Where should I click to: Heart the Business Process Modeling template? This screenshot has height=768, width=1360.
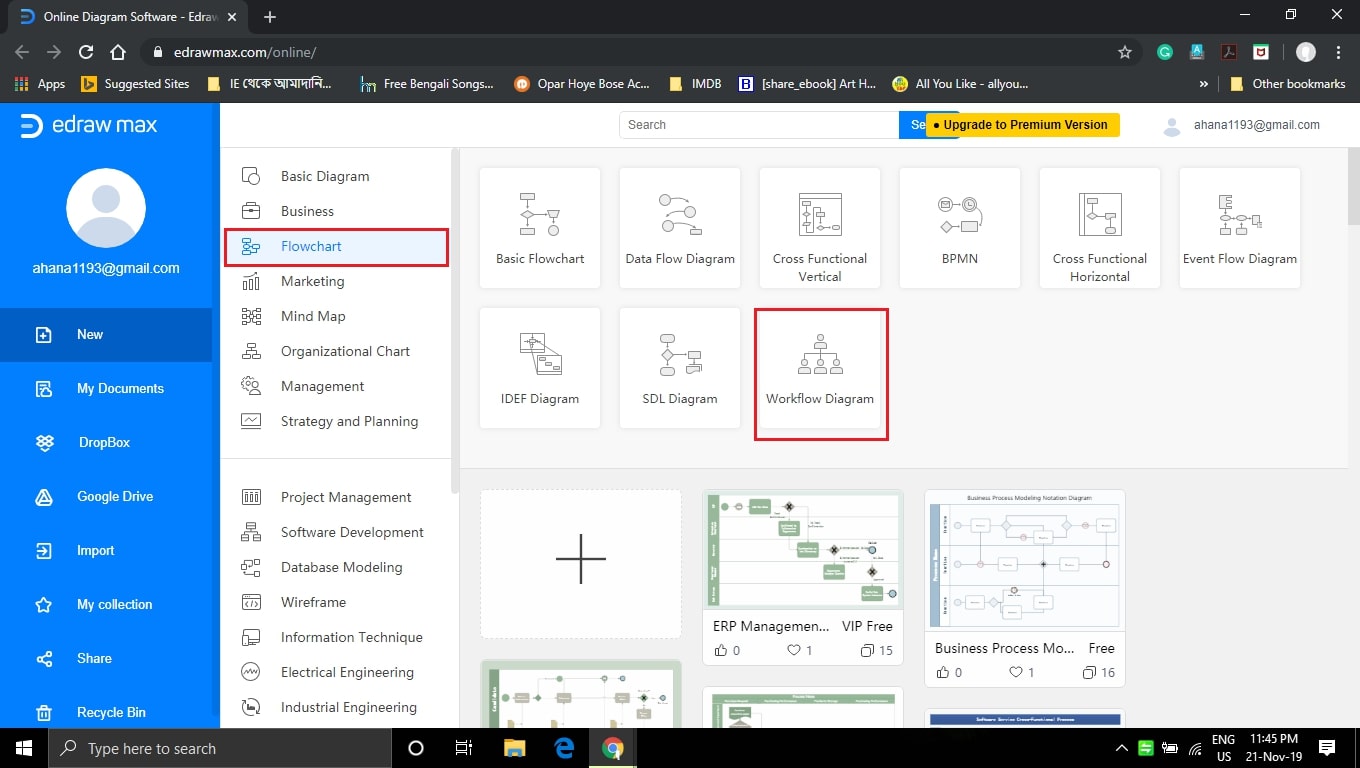point(1014,672)
